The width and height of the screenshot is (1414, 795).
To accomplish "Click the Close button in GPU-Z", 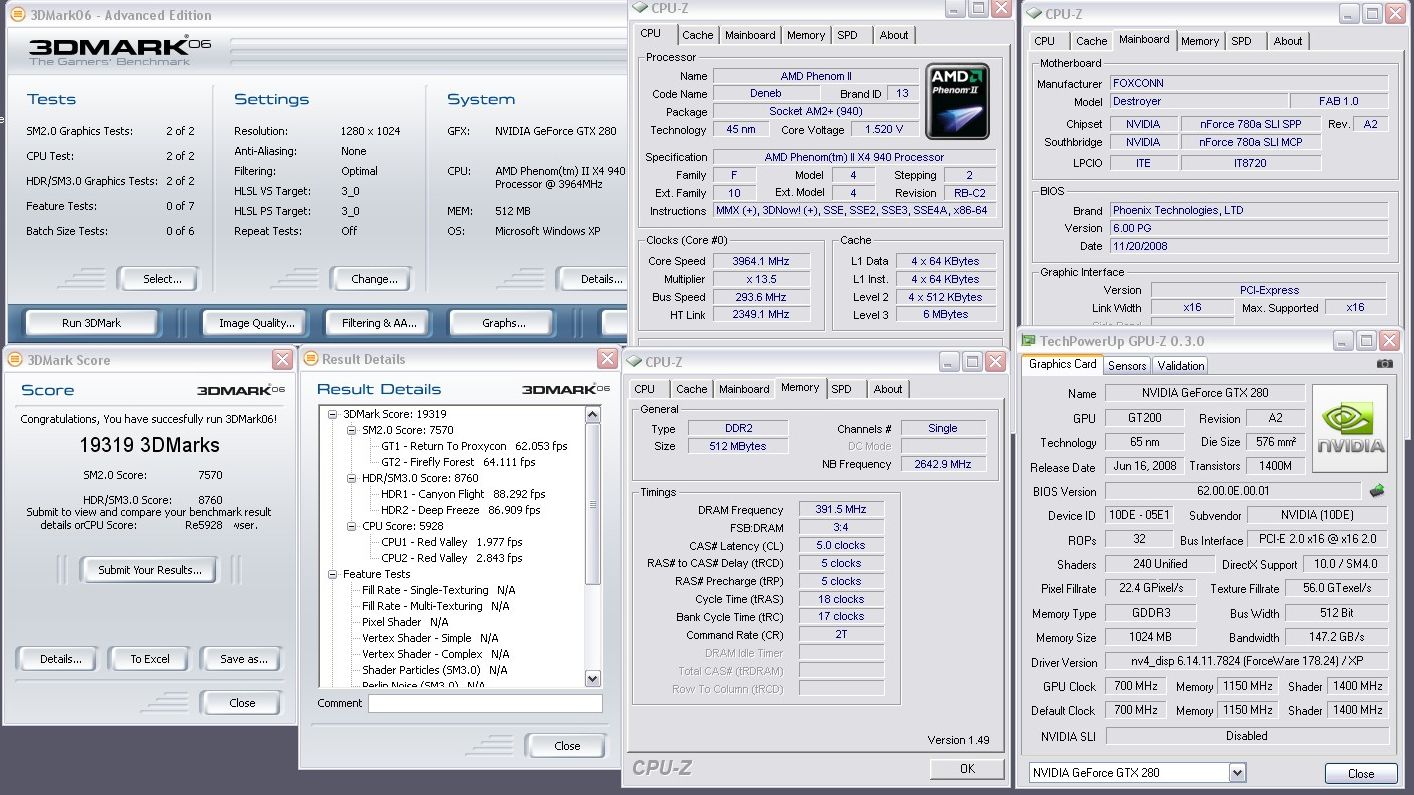I will pos(1360,773).
